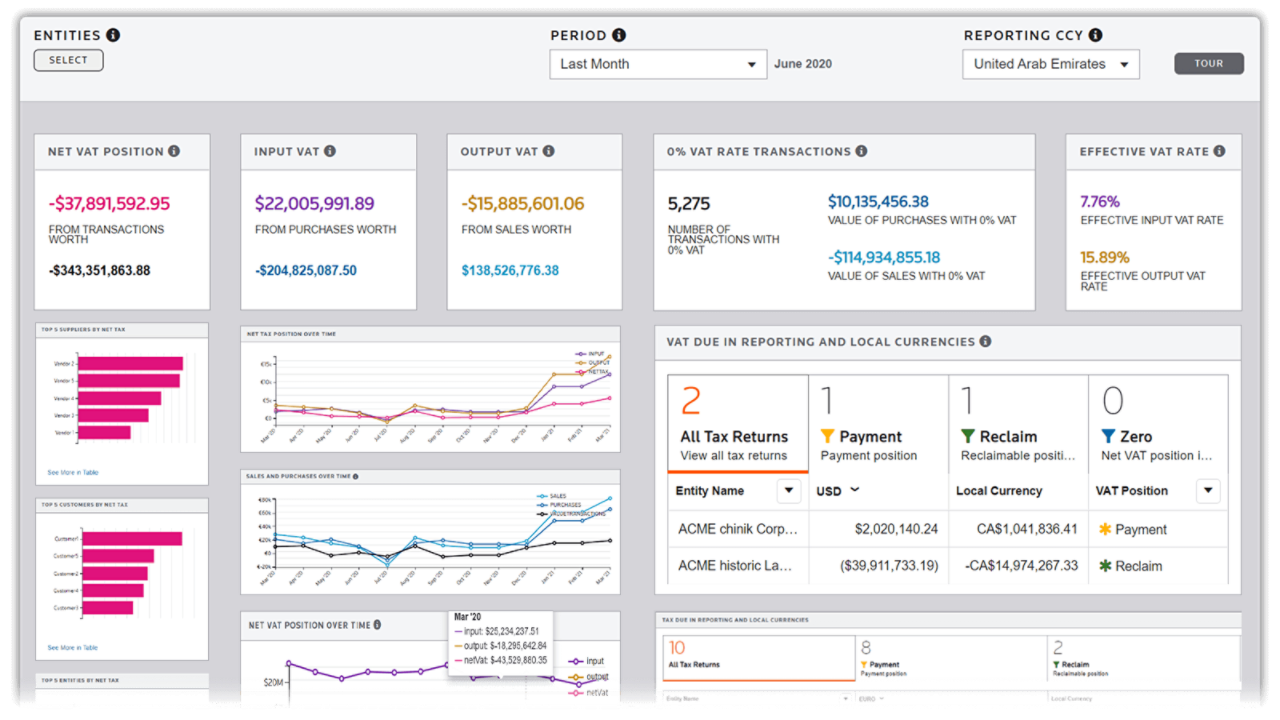
Task: Start the dashboard Tour
Action: (1208, 63)
